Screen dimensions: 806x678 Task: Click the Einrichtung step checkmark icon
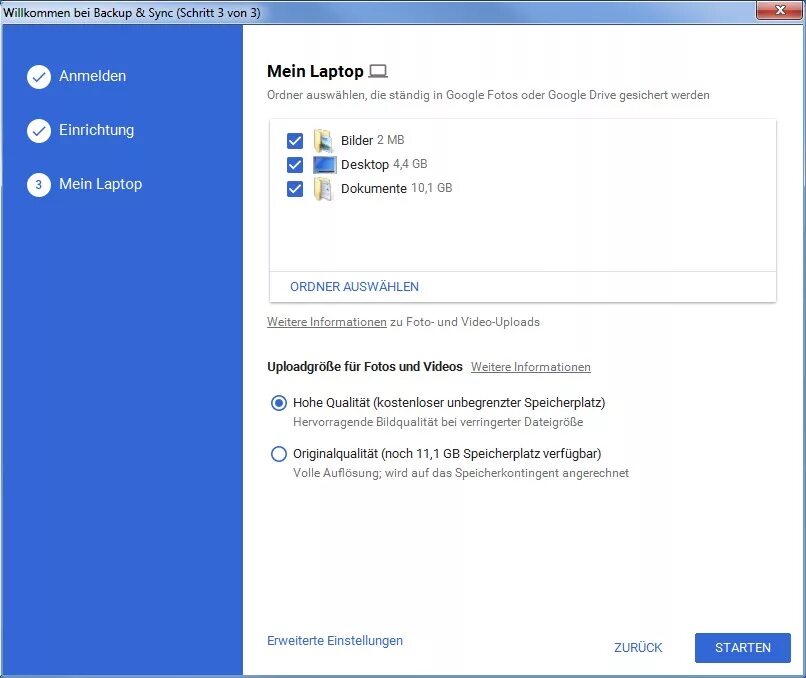(x=39, y=131)
